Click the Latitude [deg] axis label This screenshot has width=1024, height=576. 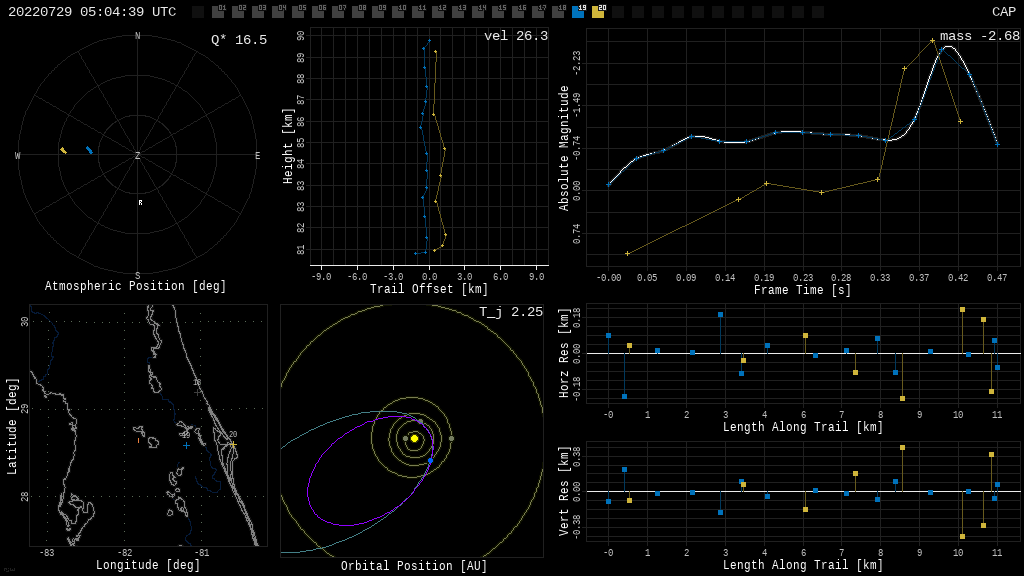[x=12, y=426]
